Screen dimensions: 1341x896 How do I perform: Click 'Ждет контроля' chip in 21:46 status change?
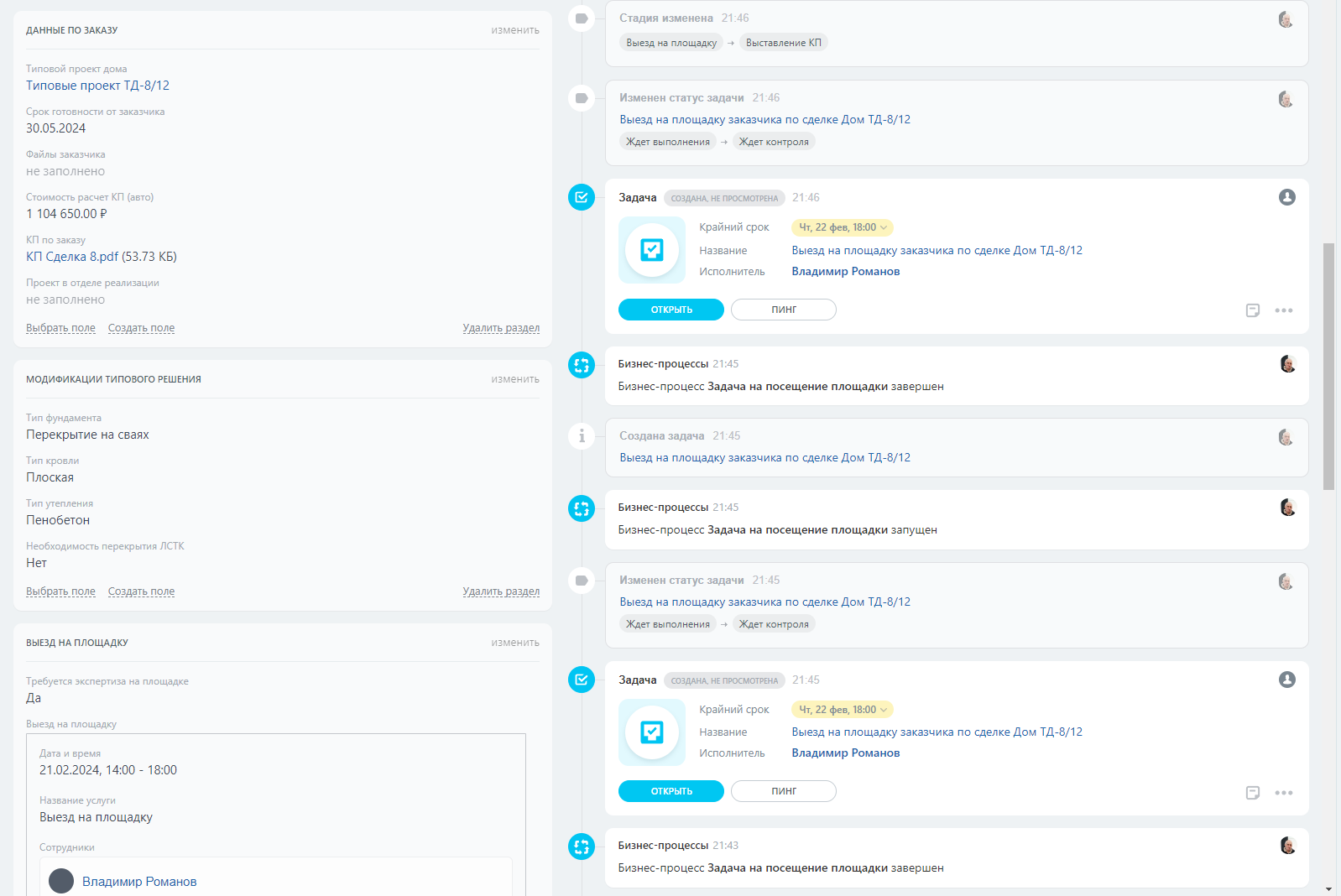(x=774, y=142)
